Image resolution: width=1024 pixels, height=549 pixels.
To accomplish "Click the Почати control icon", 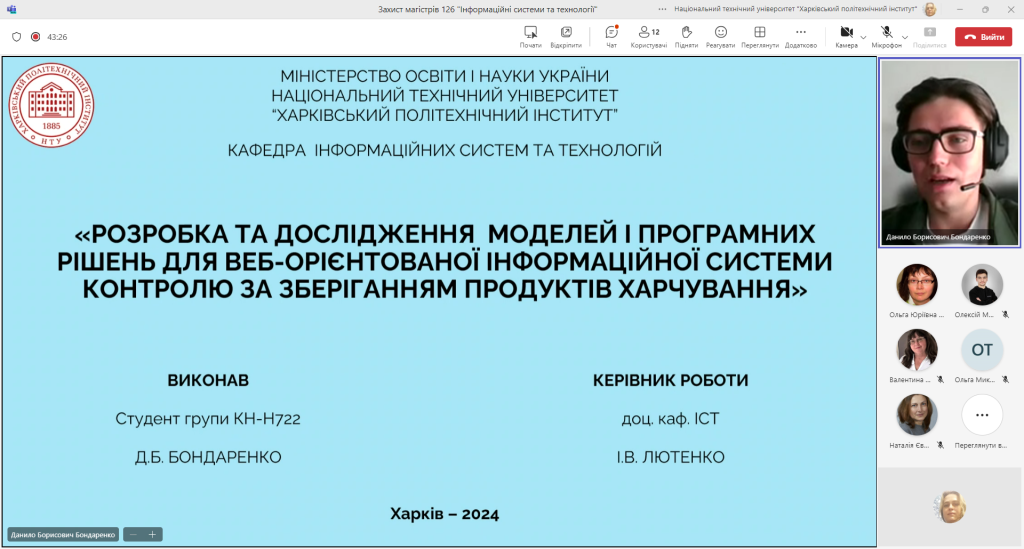I will click(530, 37).
